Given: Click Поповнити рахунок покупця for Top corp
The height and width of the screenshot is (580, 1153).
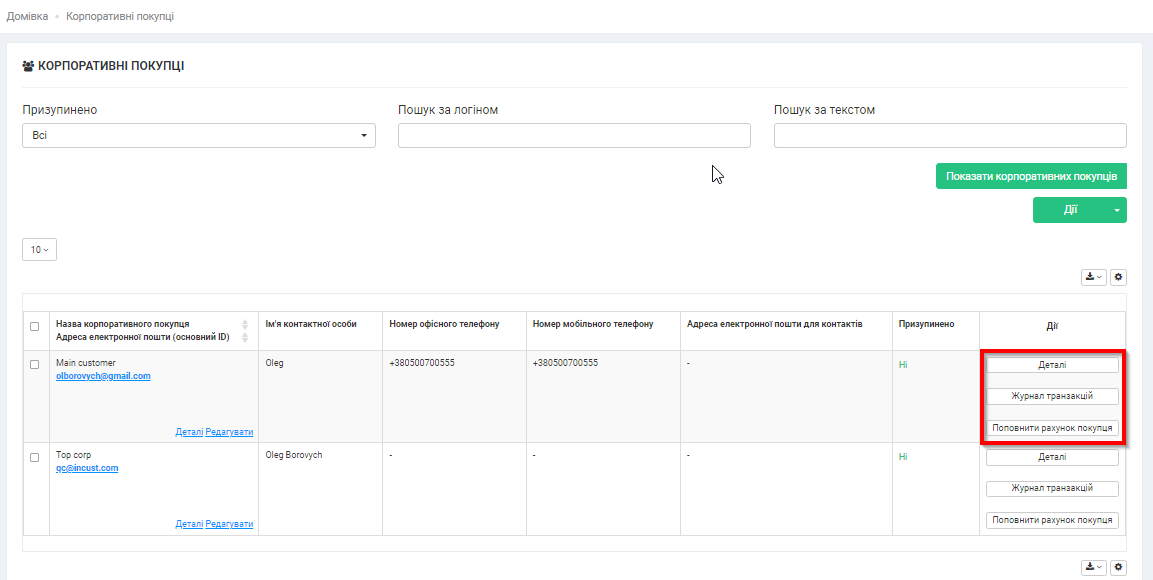Looking at the screenshot, I should coord(1052,520).
